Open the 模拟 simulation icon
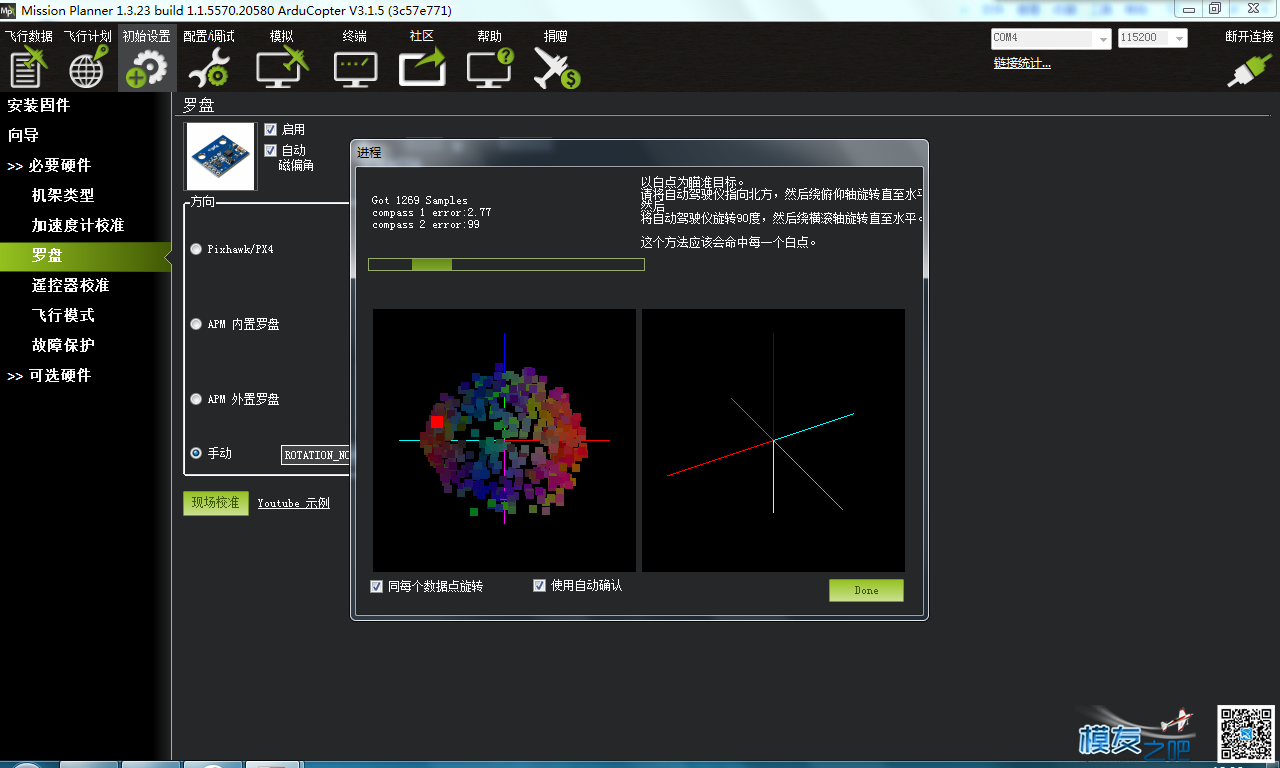This screenshot has height=768, width=1280. tap(281, 58)
